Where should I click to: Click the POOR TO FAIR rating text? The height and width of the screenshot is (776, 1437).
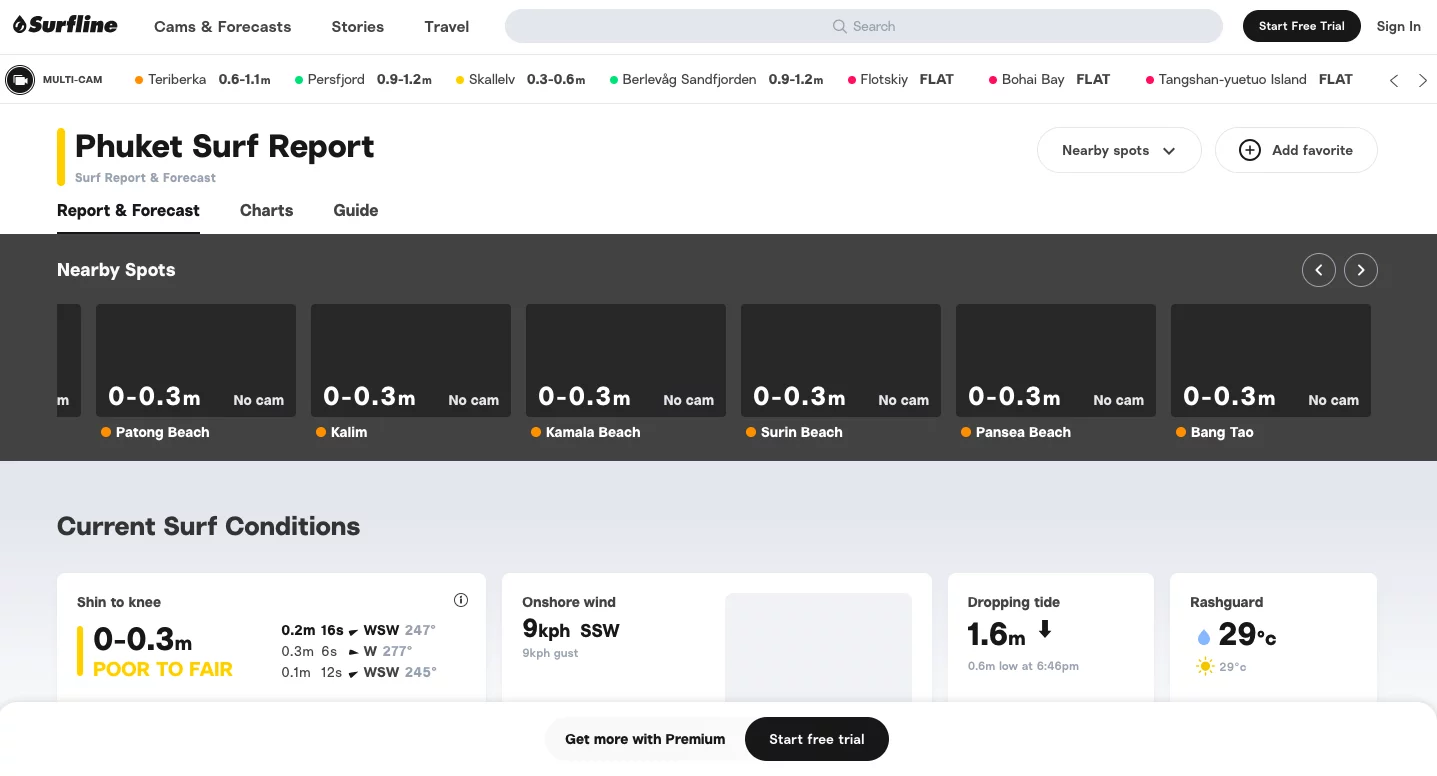pos(163,670)
